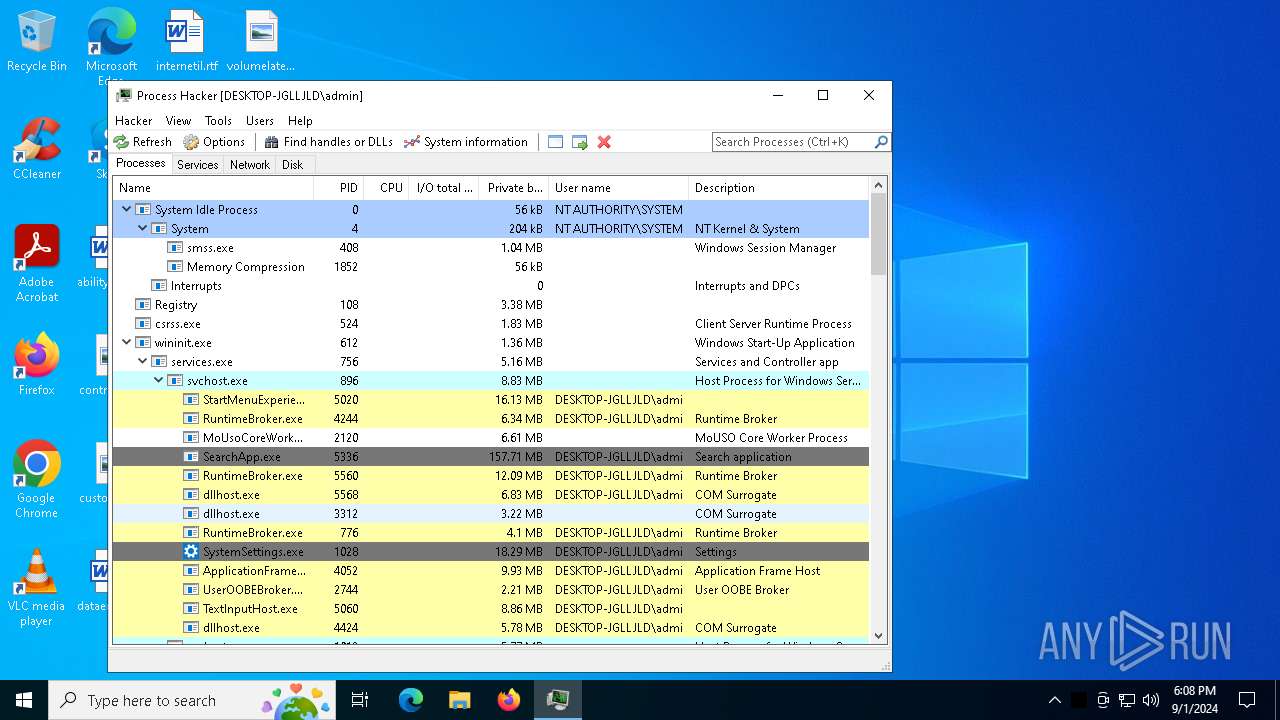Screen dimensions: 1280x720
Task: Select the Interrupts row
Action: (x=491, y=285)
